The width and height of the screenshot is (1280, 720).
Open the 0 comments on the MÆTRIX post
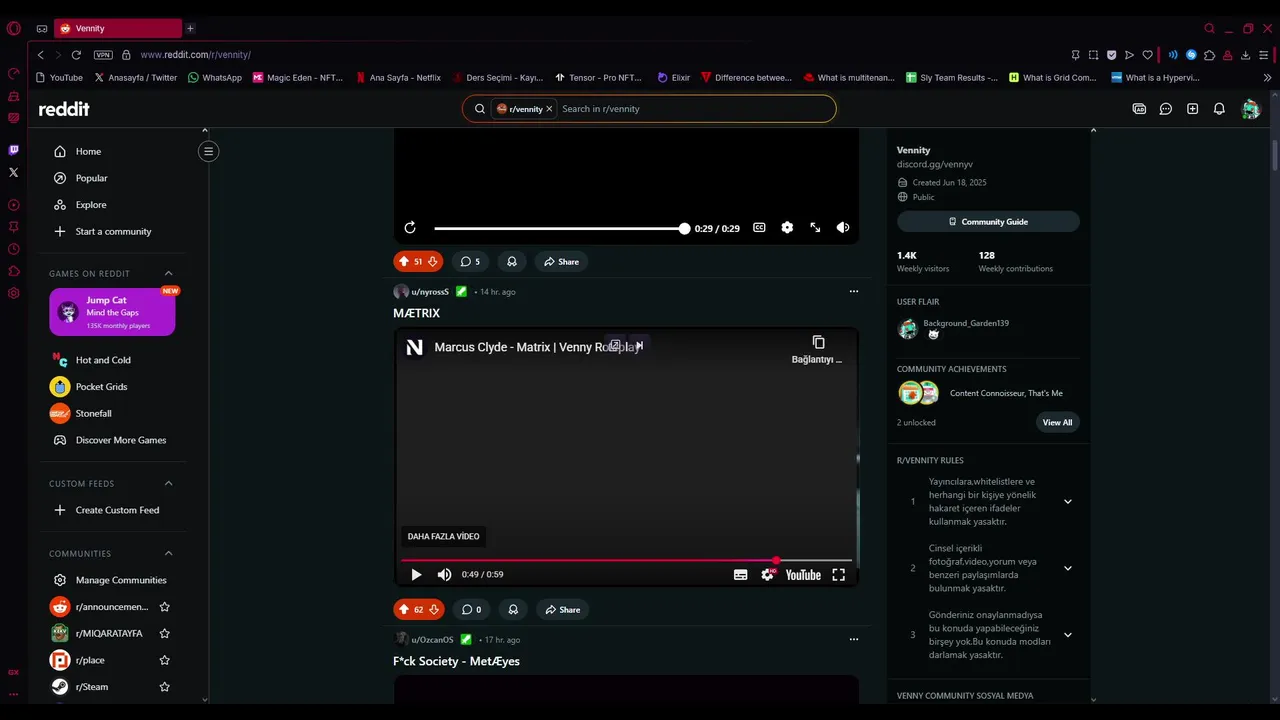tap(471, 610)
